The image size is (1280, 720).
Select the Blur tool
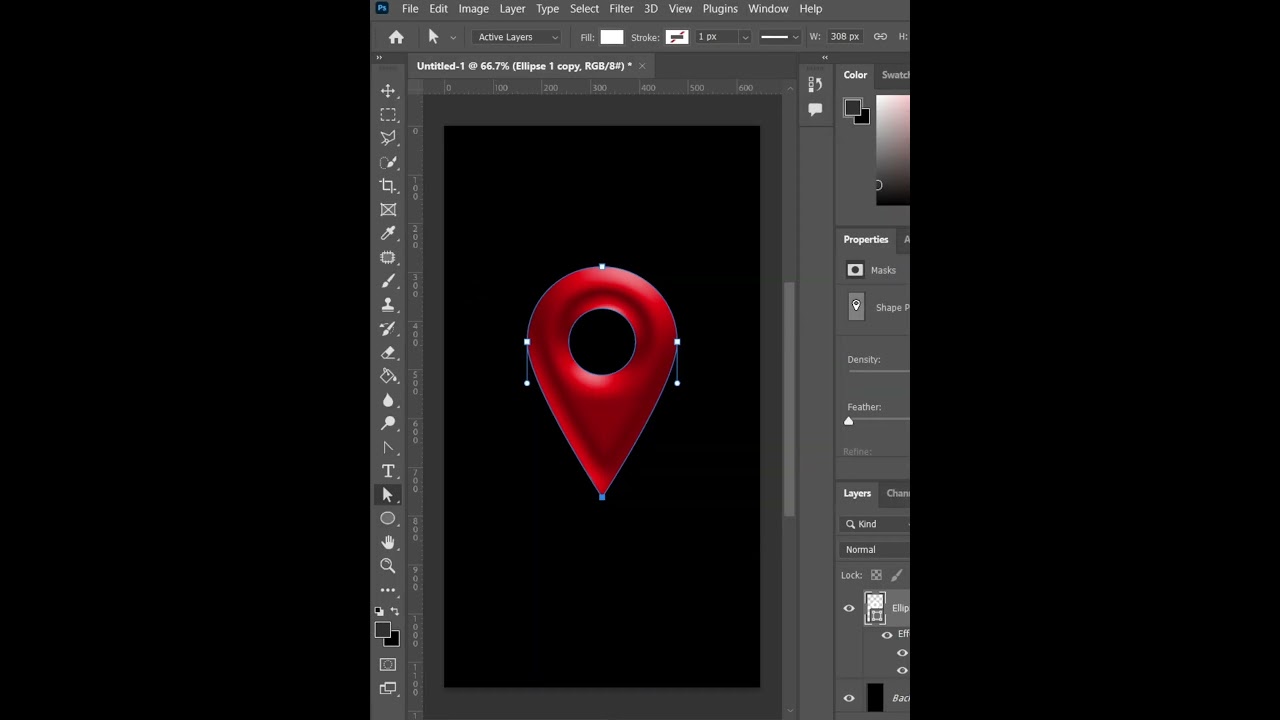[388, 400]
